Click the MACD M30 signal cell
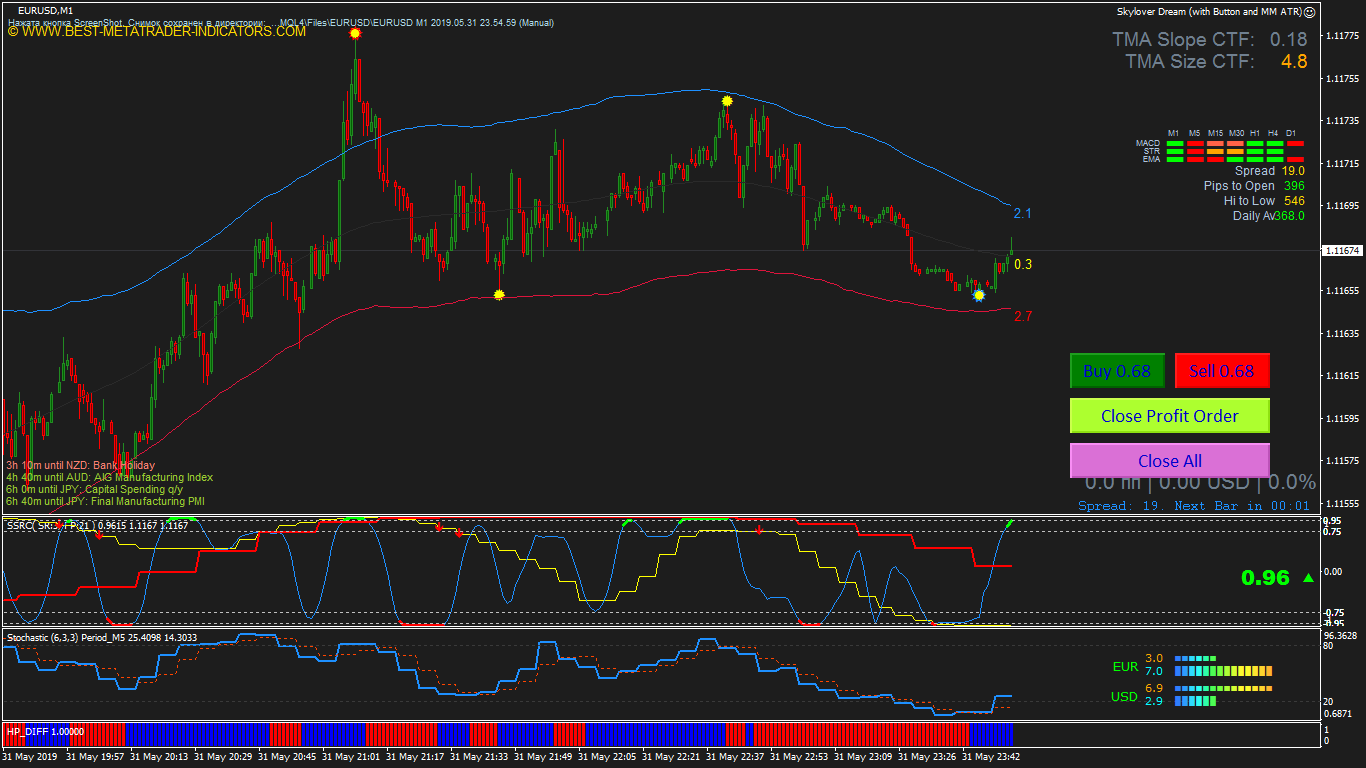Screen dimensions: 1366x768 click(1235, 144)
